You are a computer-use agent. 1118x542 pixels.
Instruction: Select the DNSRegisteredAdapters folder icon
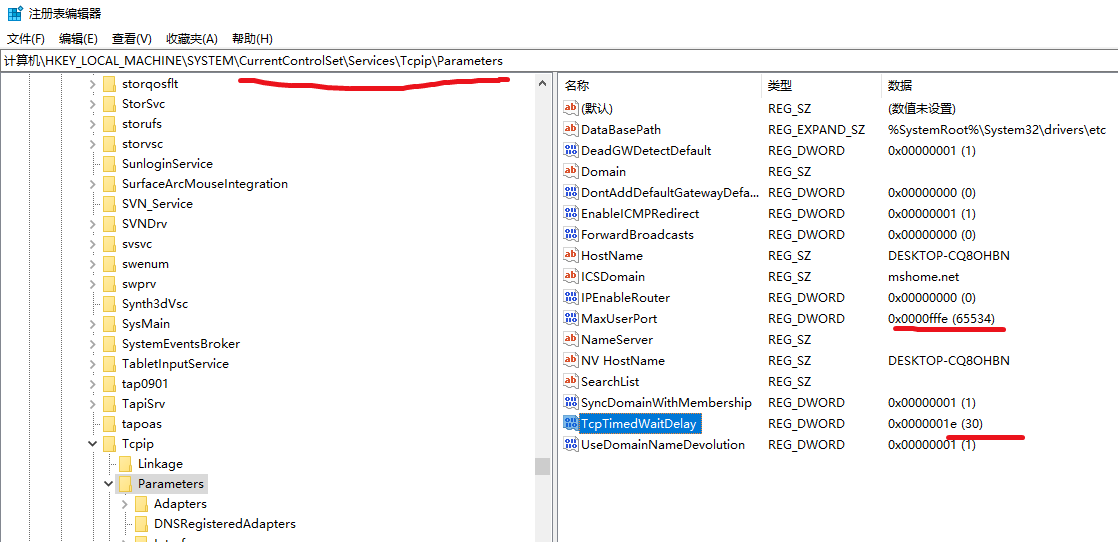coord(141,523)
